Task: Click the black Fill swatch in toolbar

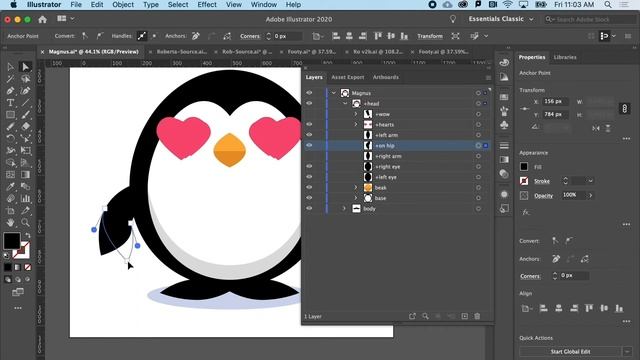Action: (12, 241)
